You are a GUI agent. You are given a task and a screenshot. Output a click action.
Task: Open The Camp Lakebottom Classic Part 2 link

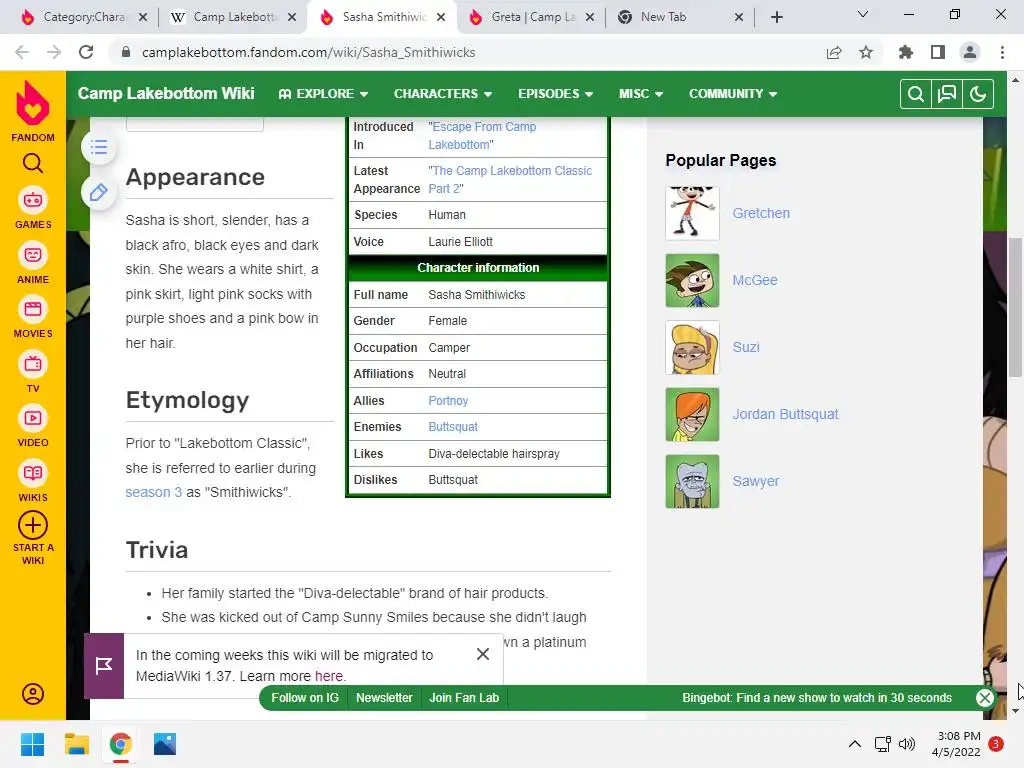click(x=510, y=180)
